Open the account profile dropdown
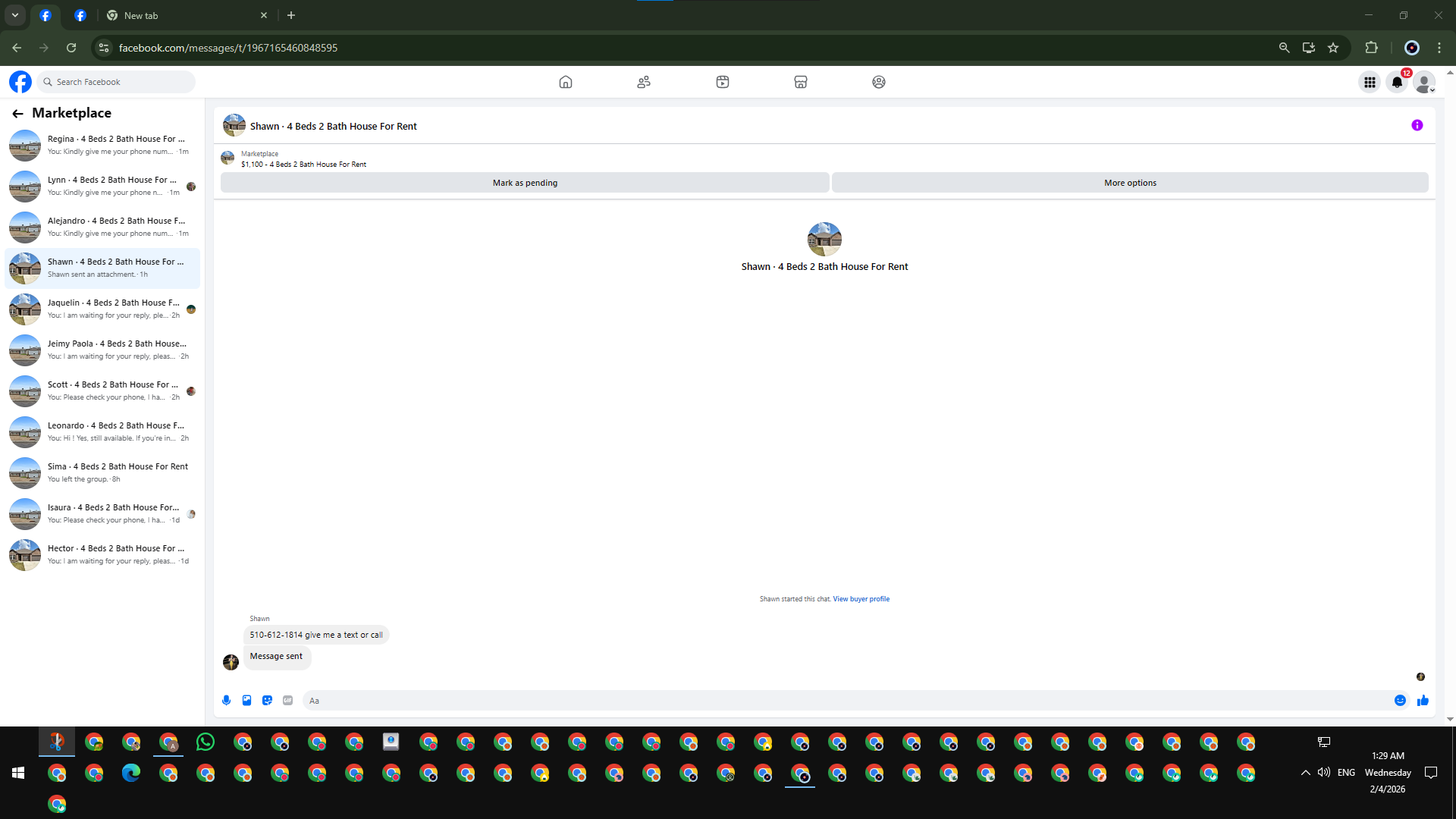Image resolution: width=1456 pixels, height=819 pixels. tap(1425, 82)
